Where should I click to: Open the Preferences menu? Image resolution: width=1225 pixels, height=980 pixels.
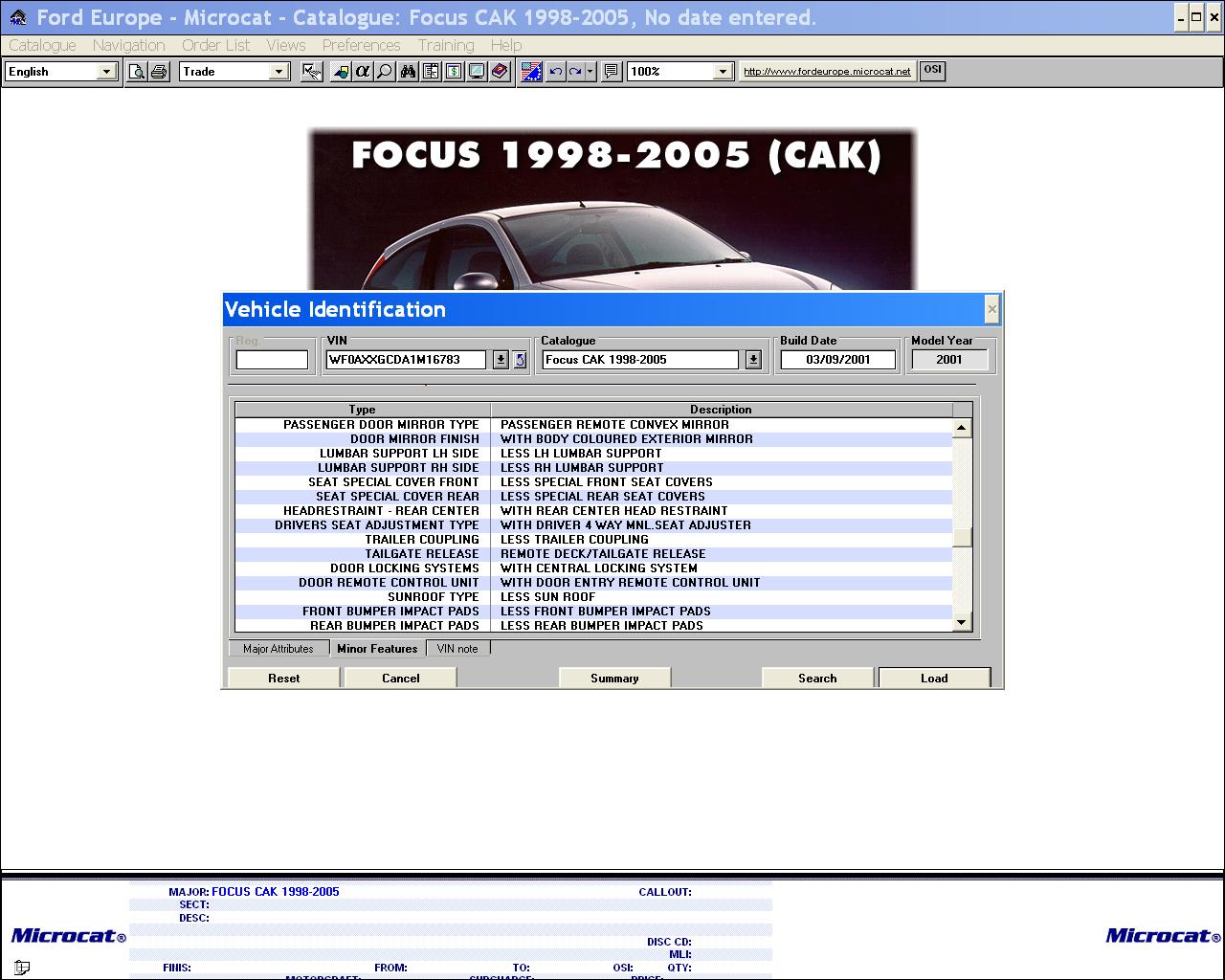[362, 45]
